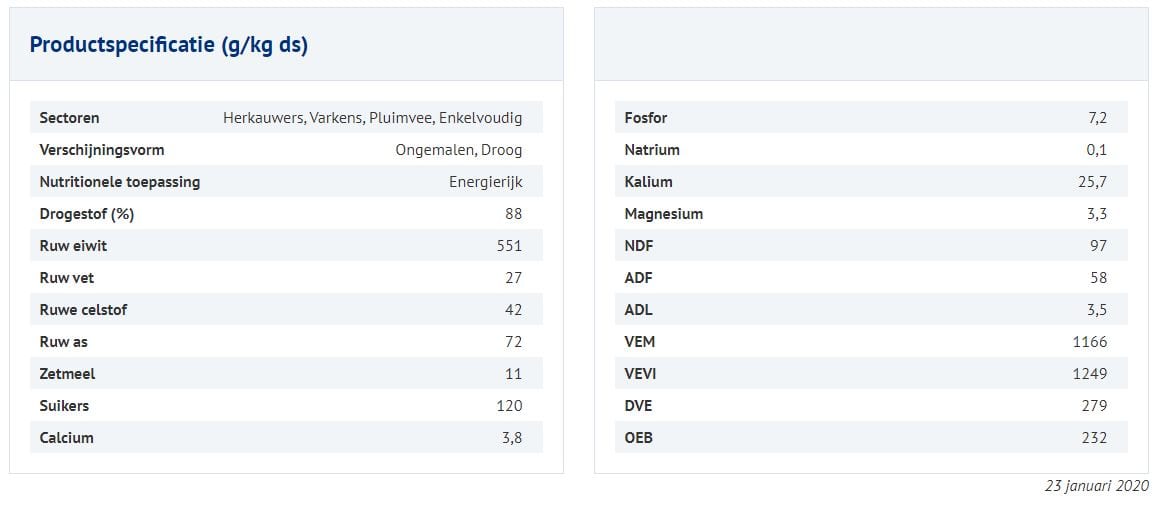1176x516 pixels.
Task: Select the VEVI value 1249
Action: 1089,374
